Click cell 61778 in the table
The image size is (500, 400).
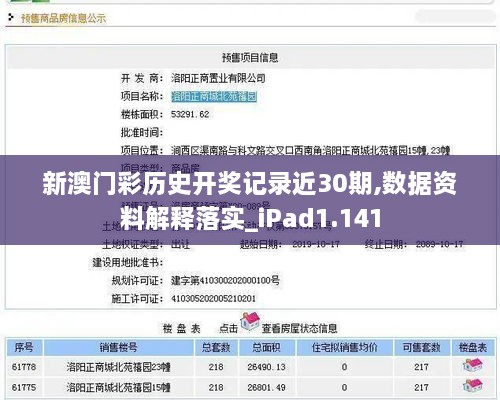click(x=24, y=367)
